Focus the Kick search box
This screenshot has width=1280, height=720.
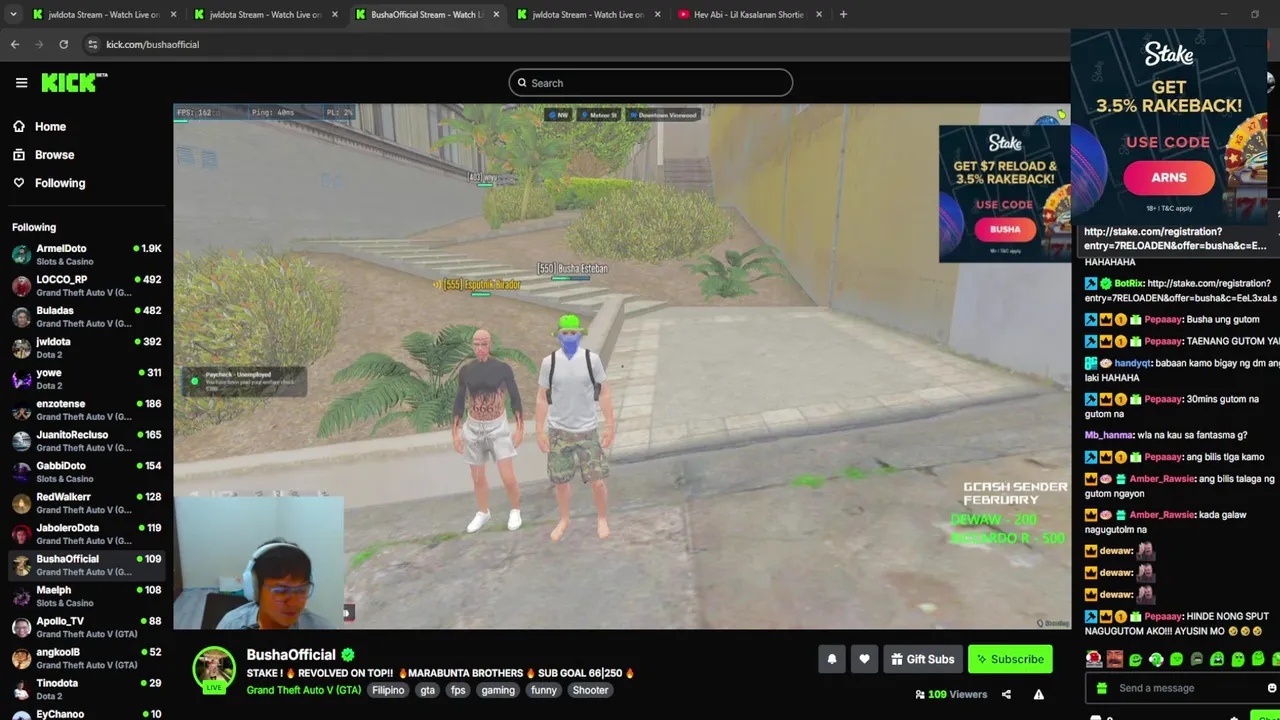[x=651, y=83]
